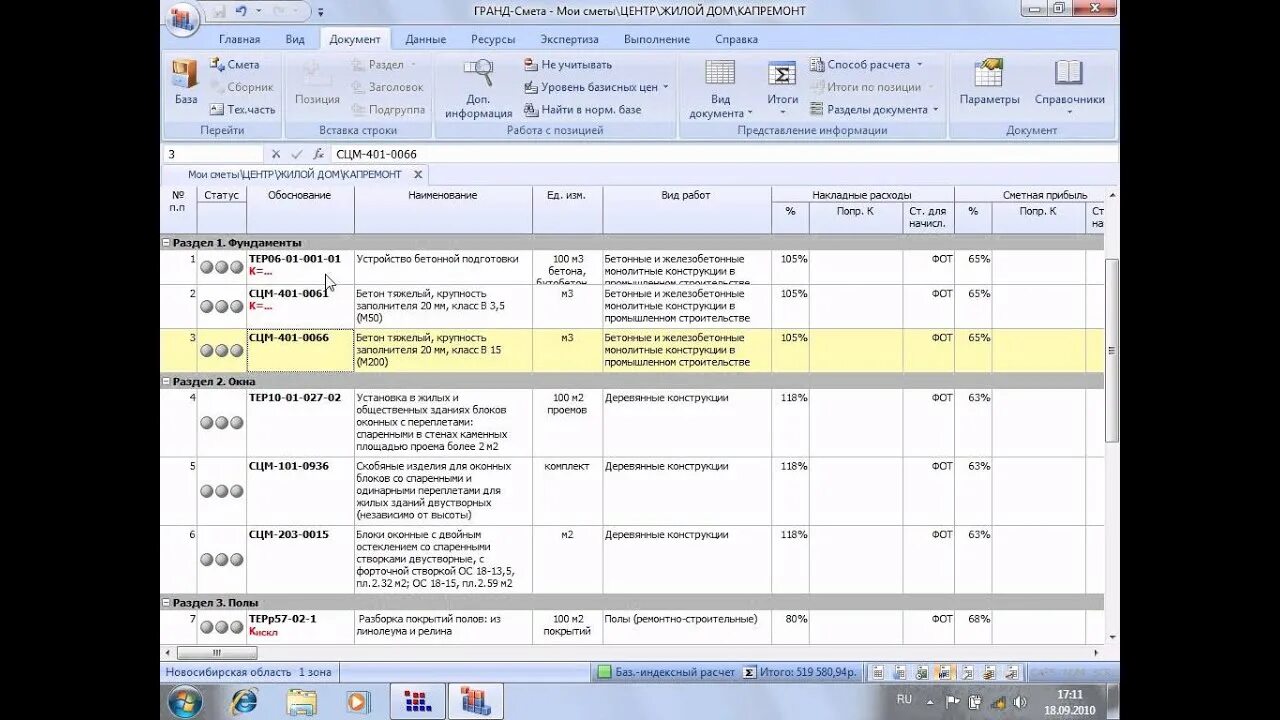
Task: Open the Выполнение ribbon tab
Action: [657, 39]
